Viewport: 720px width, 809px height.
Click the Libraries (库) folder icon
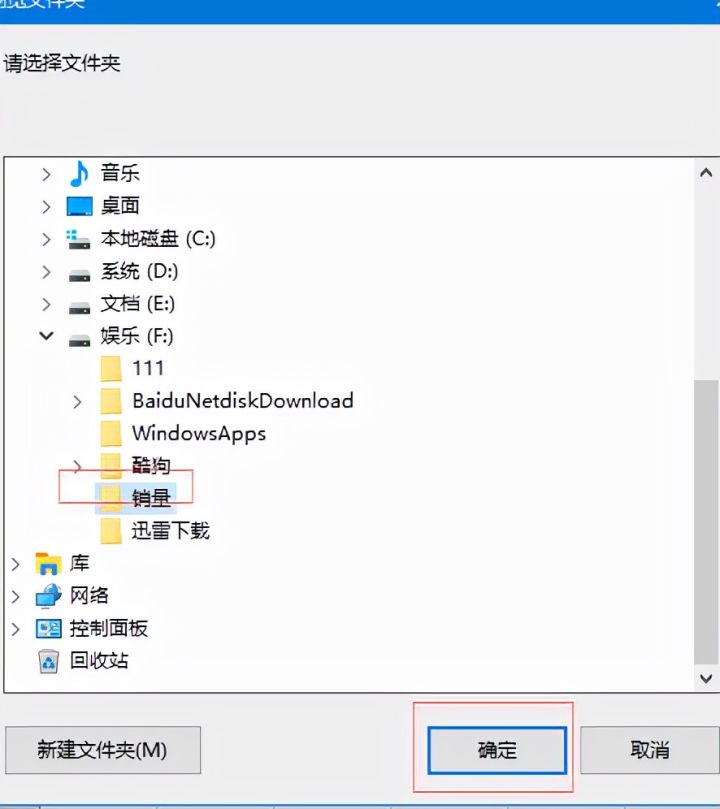tap(48, 563)
